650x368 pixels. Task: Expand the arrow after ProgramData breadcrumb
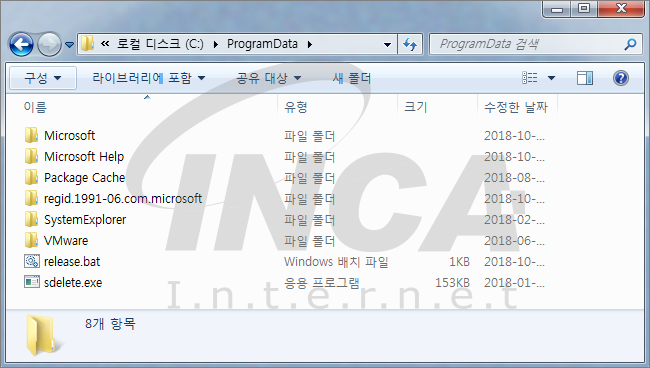(310, 44)
